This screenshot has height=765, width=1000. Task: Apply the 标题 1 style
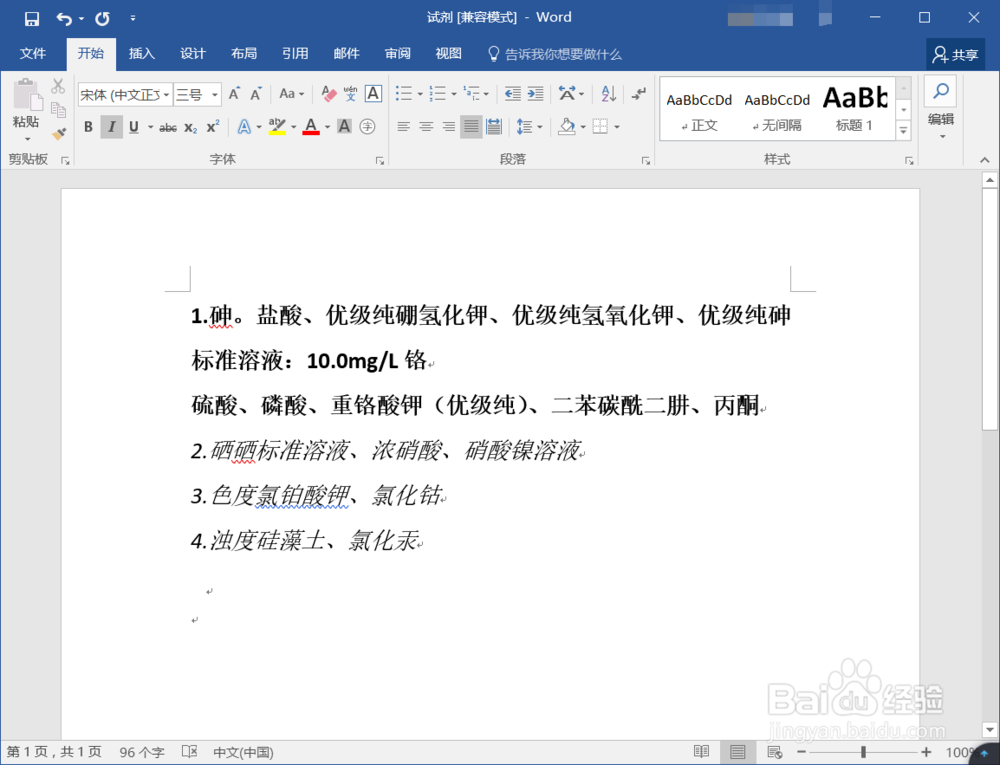pyautogui.click(x=856, y=108)
